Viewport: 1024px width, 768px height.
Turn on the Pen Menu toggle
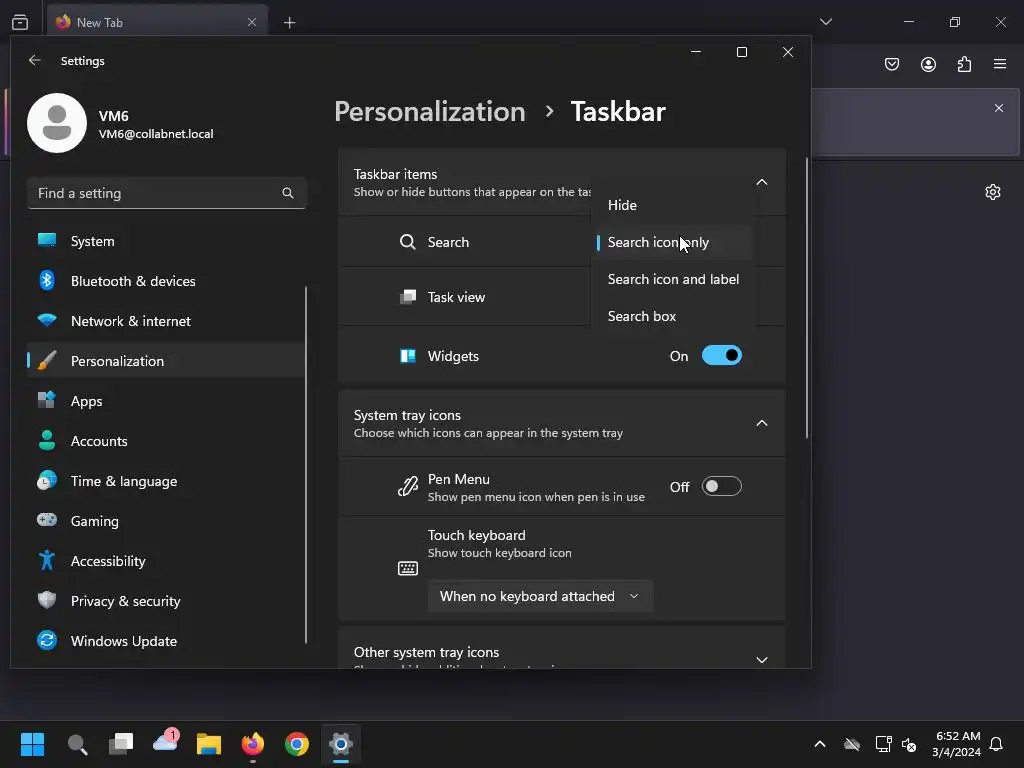click(722, 487)
